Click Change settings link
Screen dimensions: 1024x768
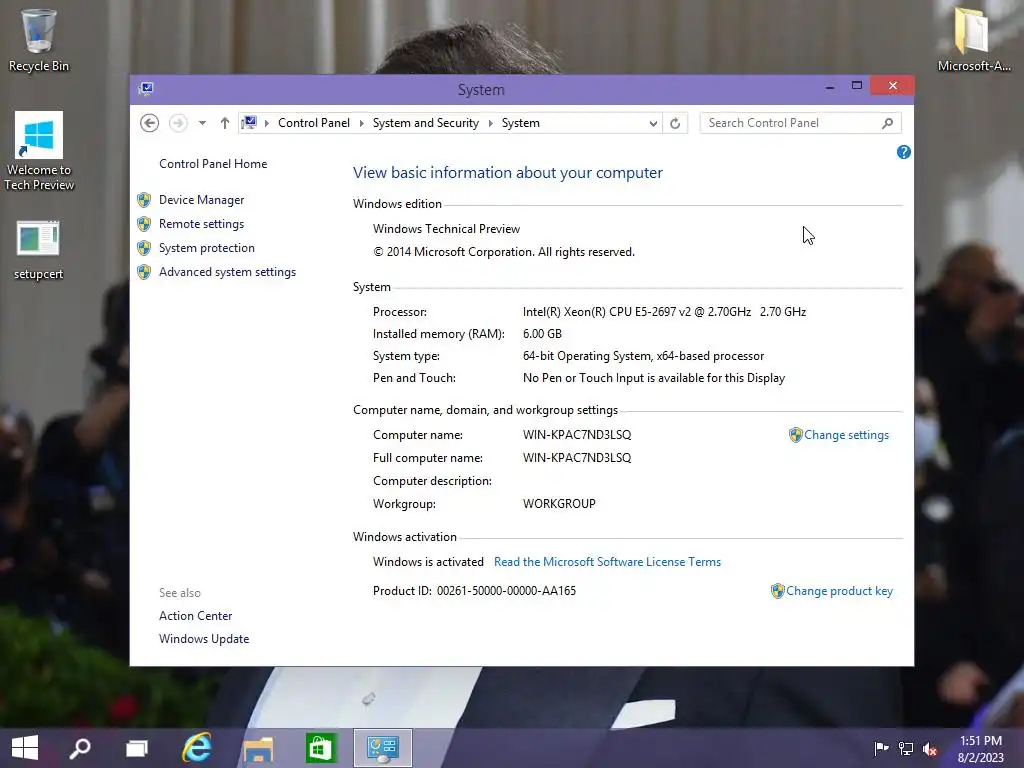tap(846, 435)
